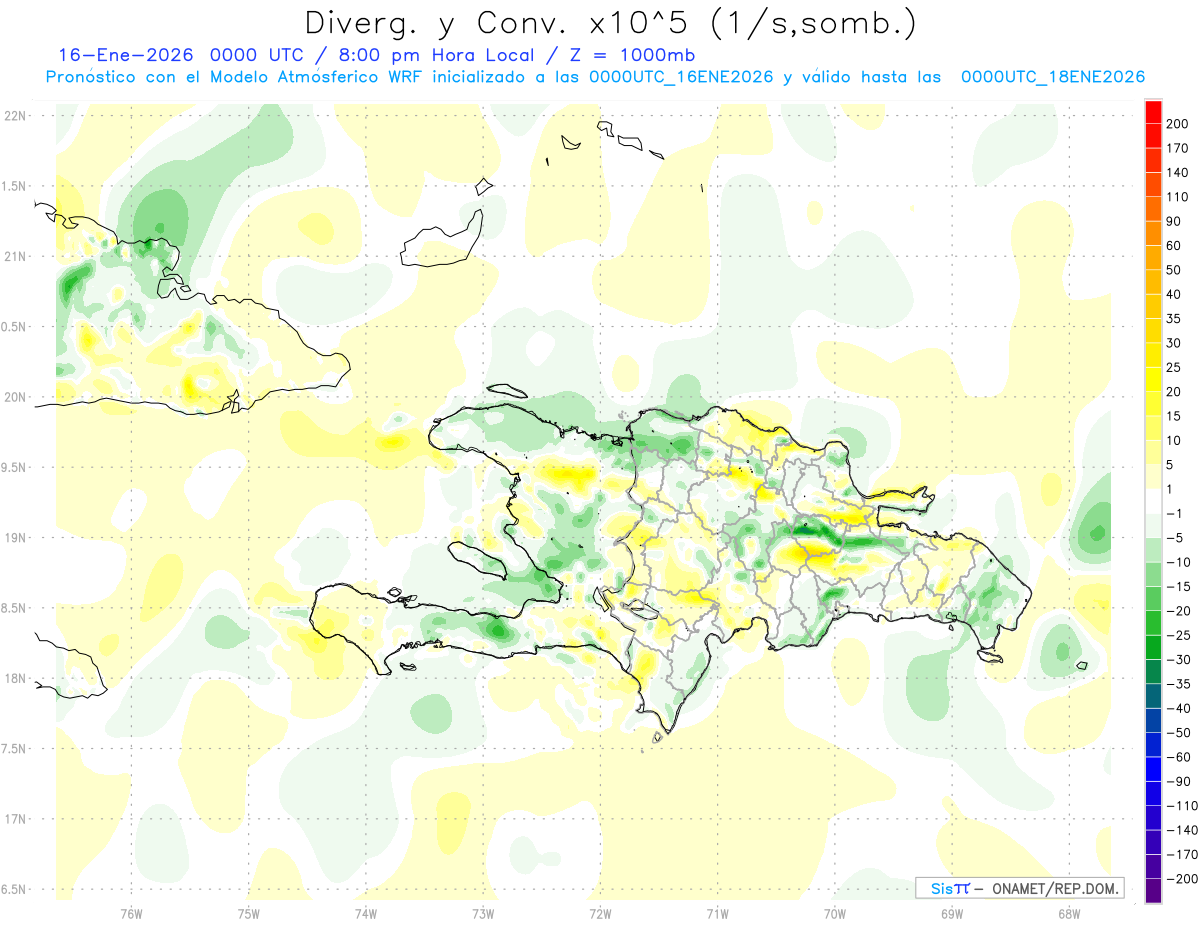Click the positive '60' scale label
This screenshot has height=927, width=1200.
1175,246
